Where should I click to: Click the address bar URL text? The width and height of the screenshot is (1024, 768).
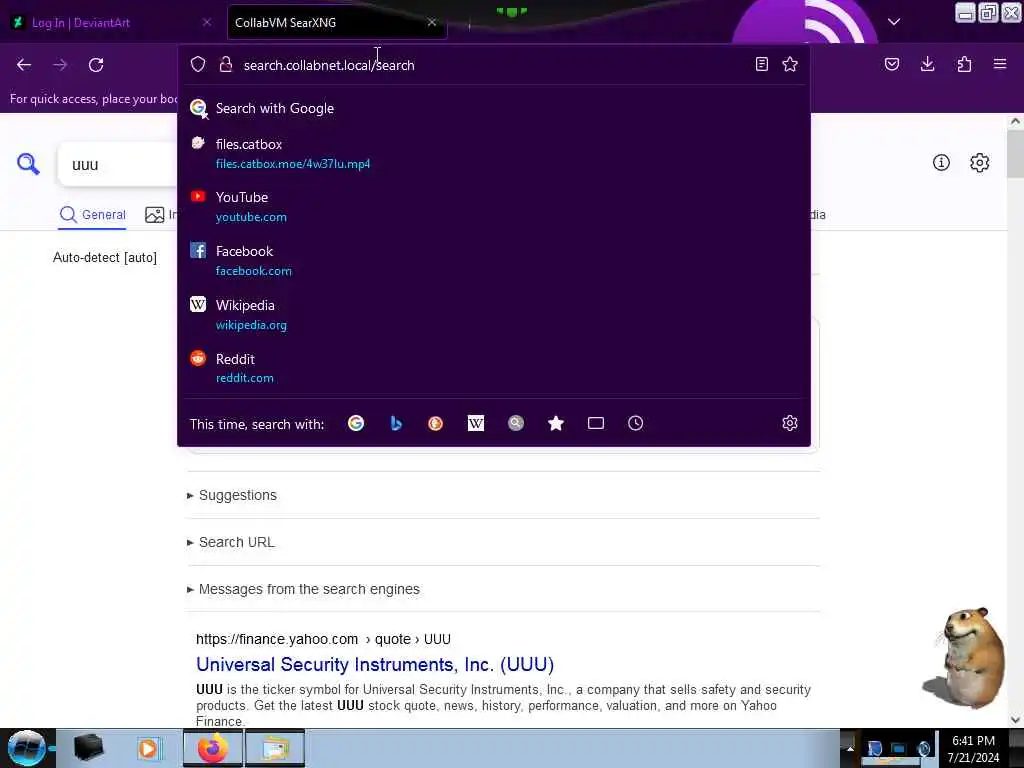pos(329,65)
